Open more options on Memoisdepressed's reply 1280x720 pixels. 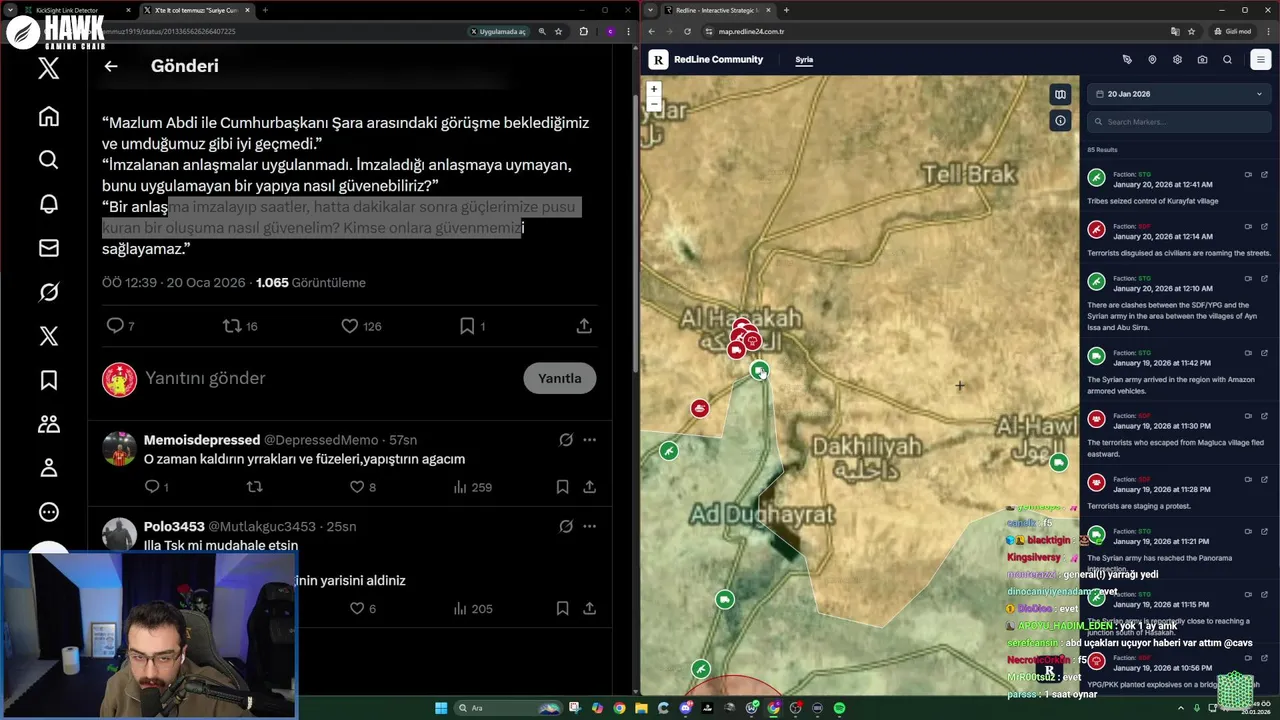tap(589, 440)
